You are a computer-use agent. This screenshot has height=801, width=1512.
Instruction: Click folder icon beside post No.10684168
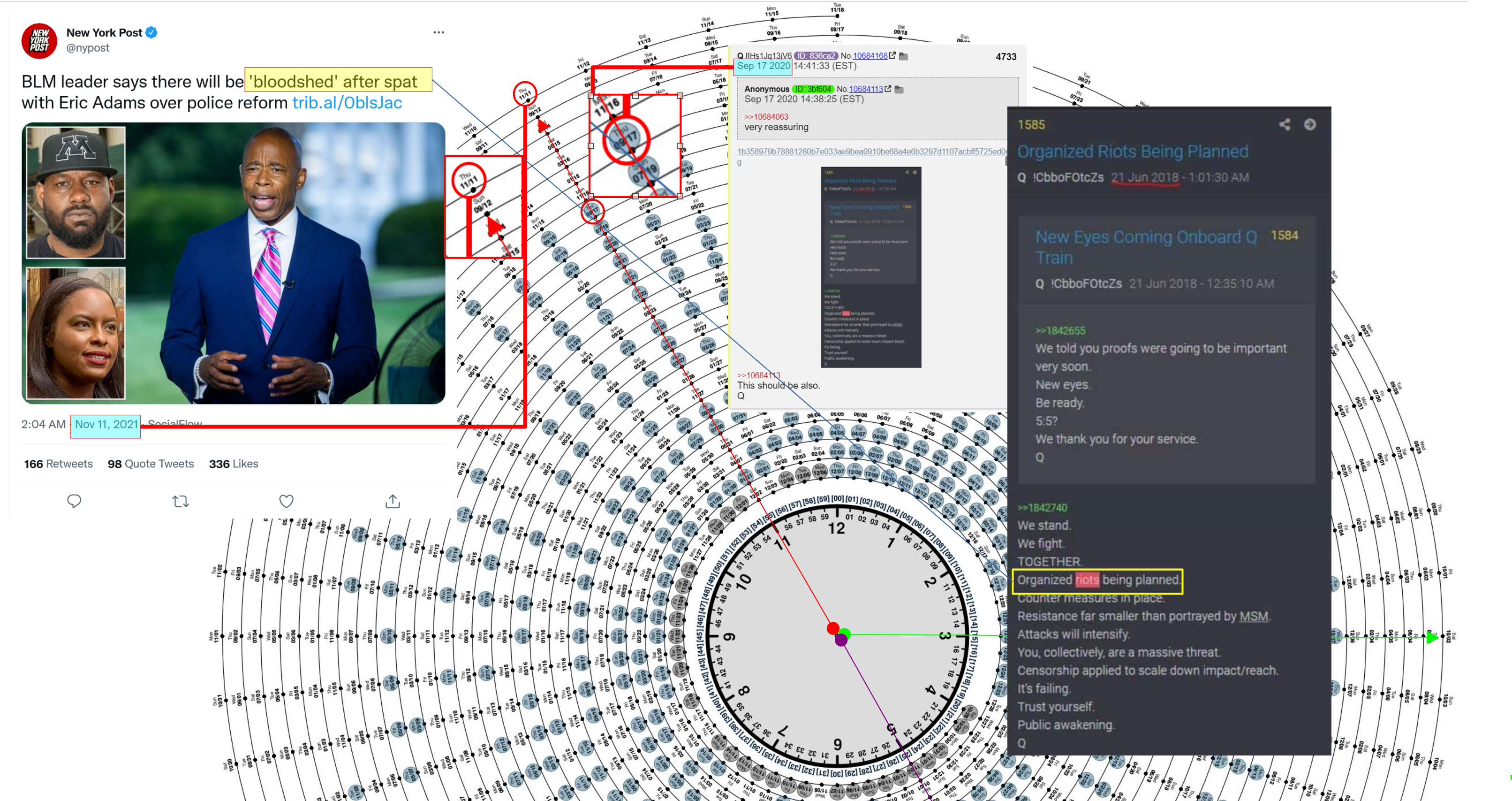(x=904, y=56)
